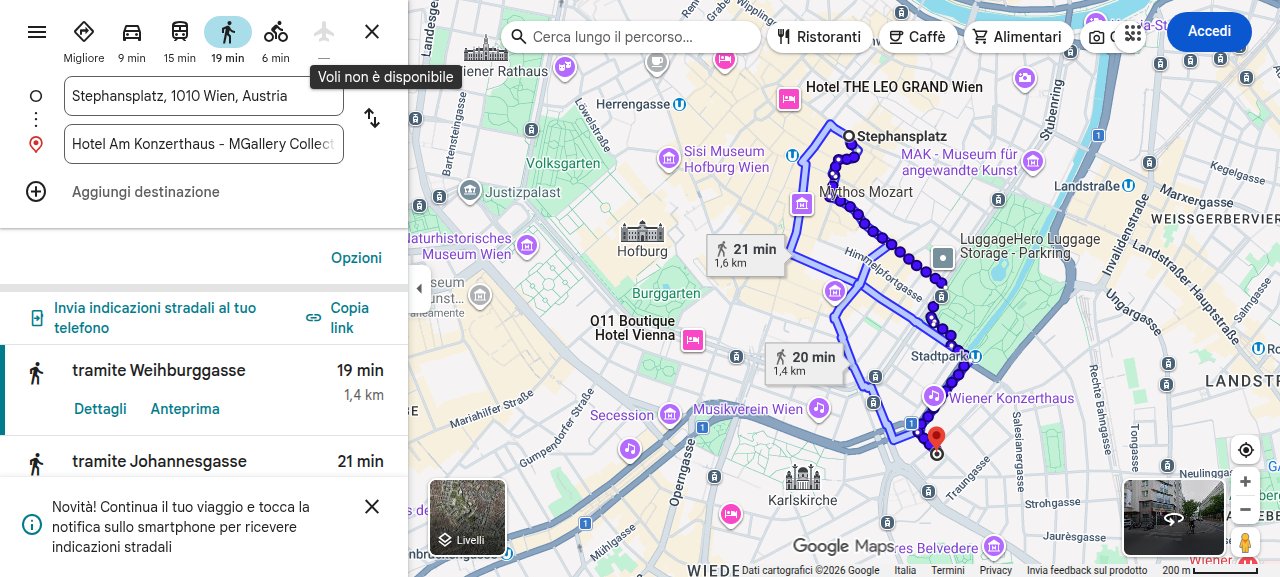1280x577 pixels.
Task: Open LuggageHero Luggage Storage marker
Action: click(x=943, y=259)
